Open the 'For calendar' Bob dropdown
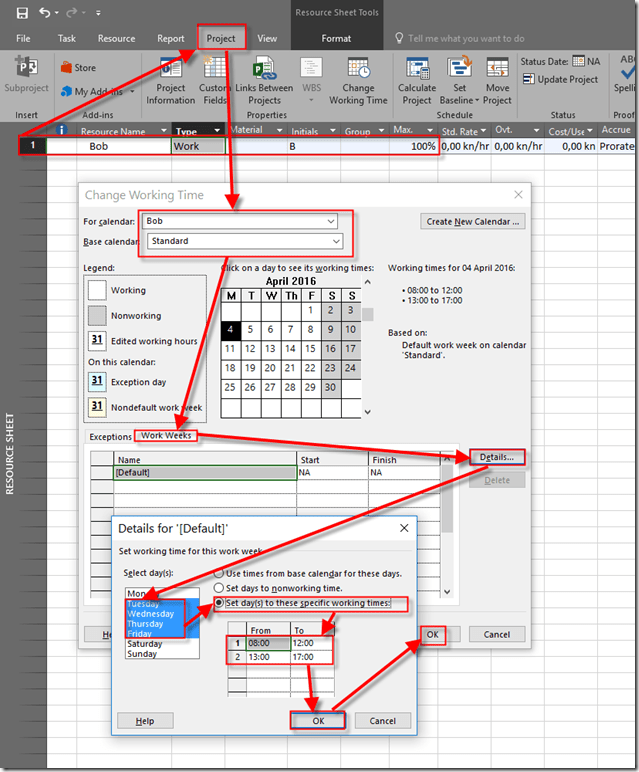 tap(330, 221)
